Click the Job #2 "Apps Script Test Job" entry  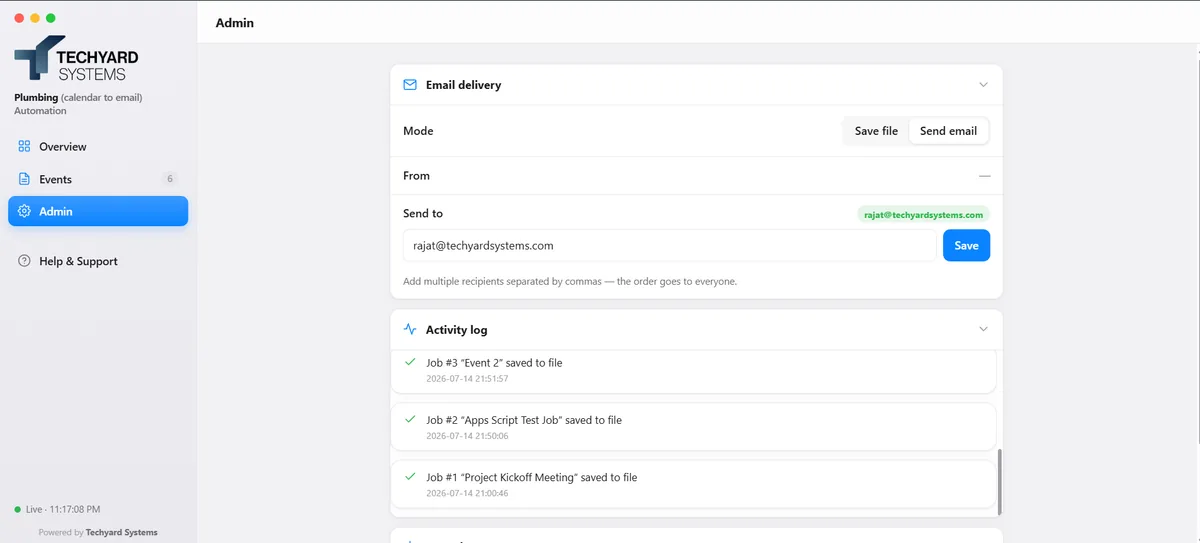pos(694,427)
